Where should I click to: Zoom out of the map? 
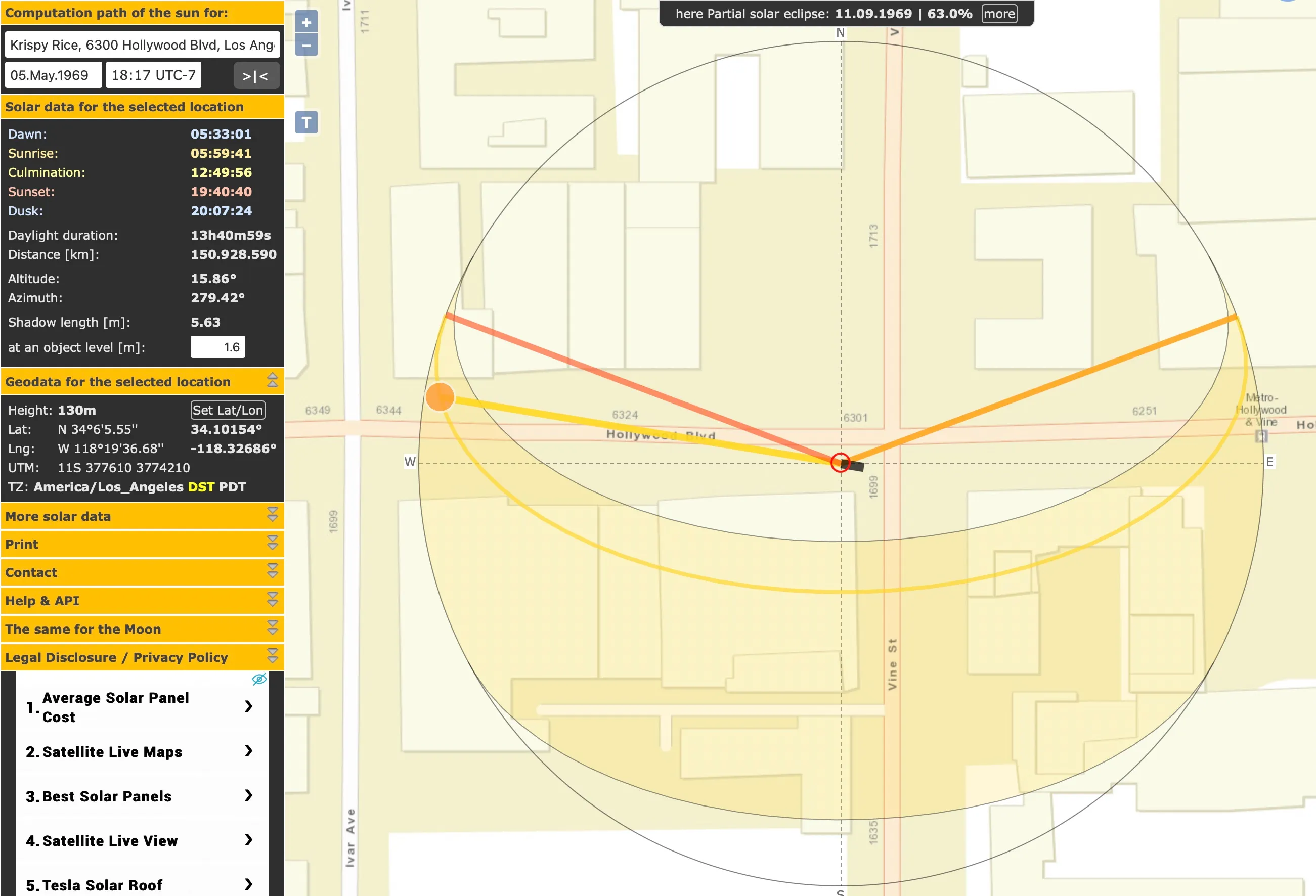pos(306,46)
